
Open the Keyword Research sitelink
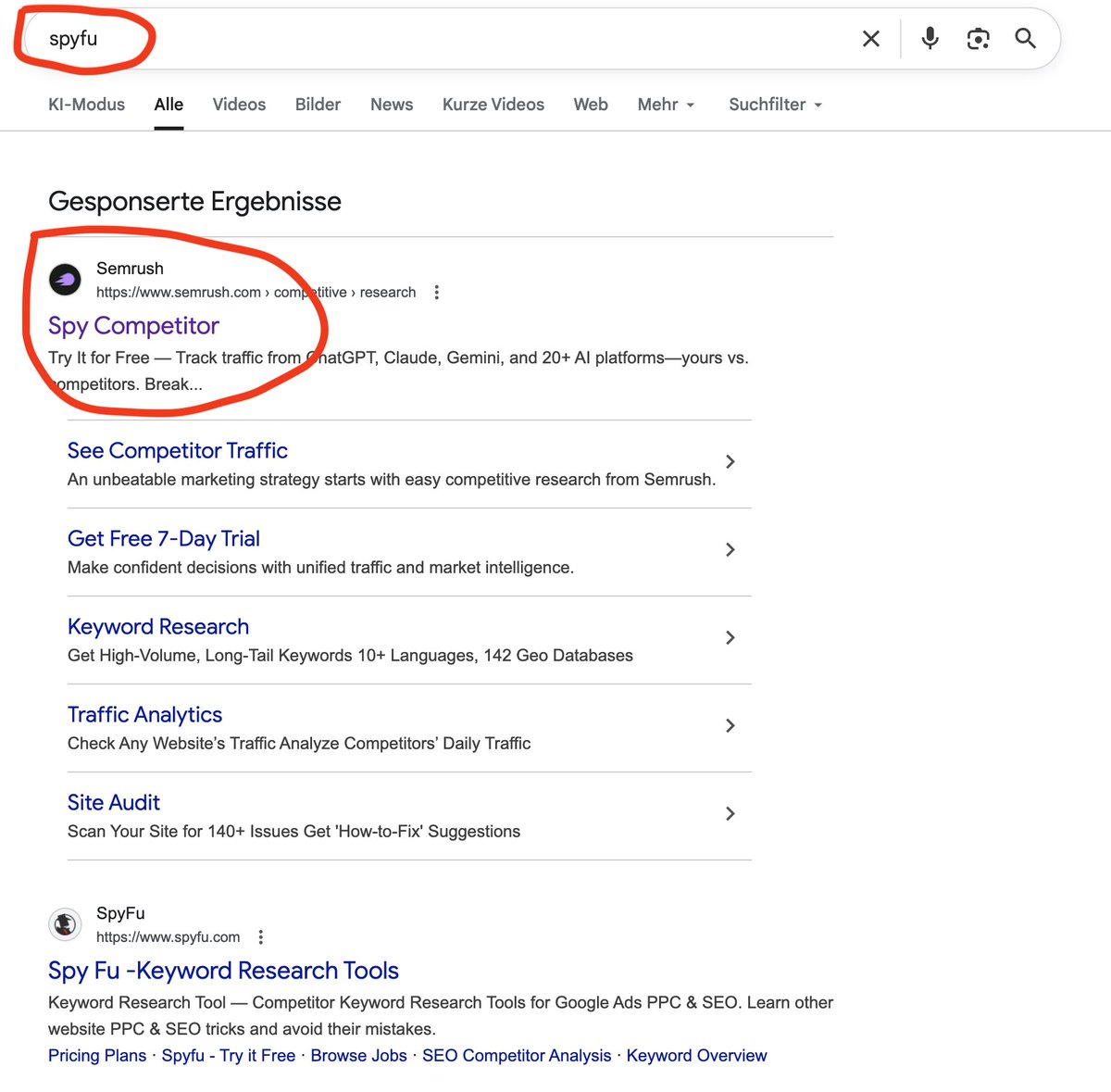(158, 627)
